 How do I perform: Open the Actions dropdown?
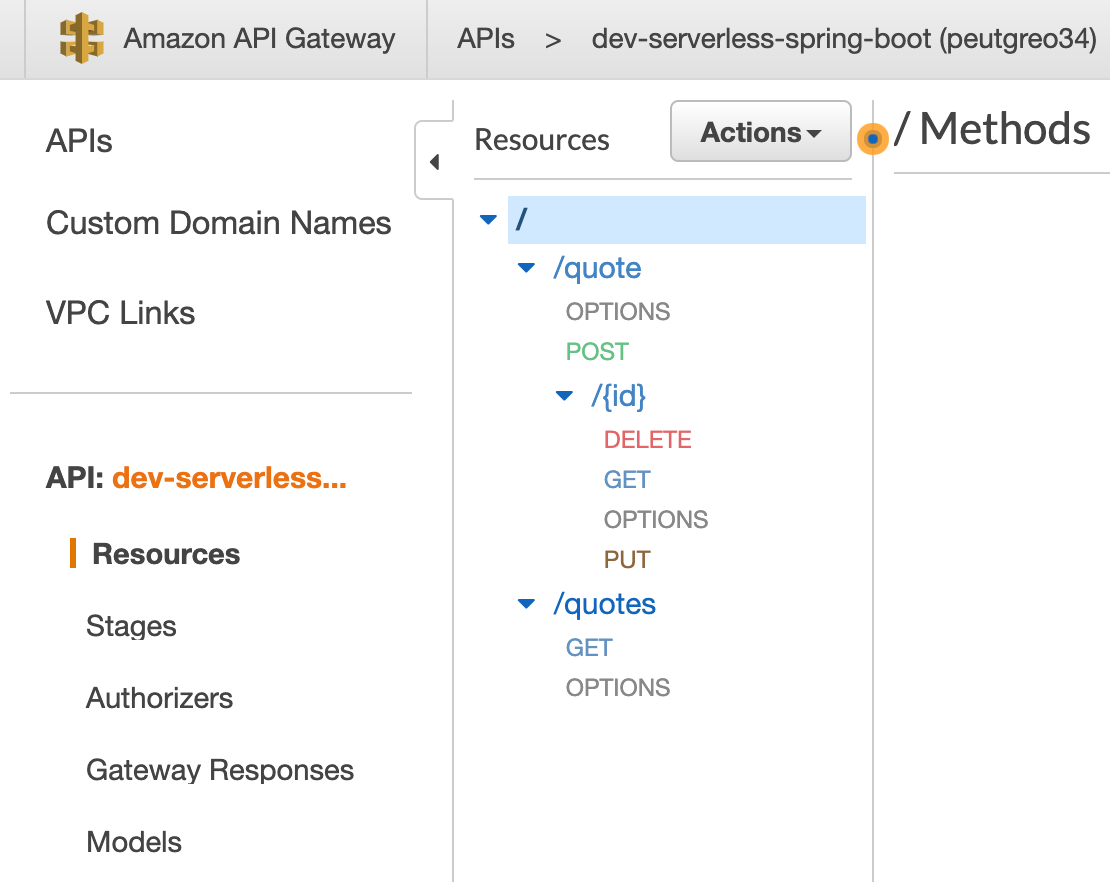click(760, 132)
